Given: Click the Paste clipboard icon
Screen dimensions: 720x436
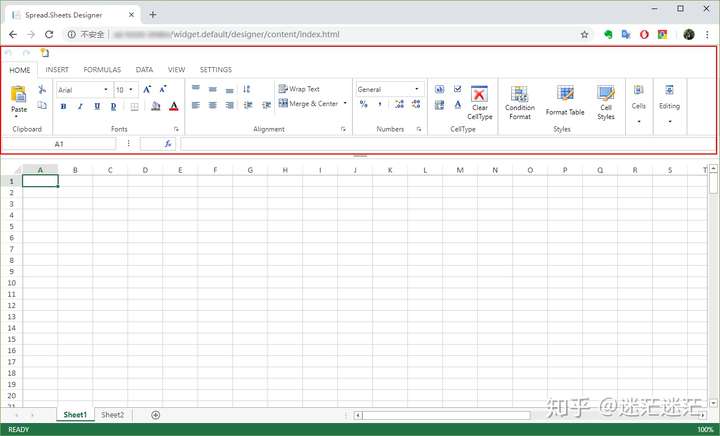Looking at the screenshot, I should pyautogui.click(x=19, y=94).
